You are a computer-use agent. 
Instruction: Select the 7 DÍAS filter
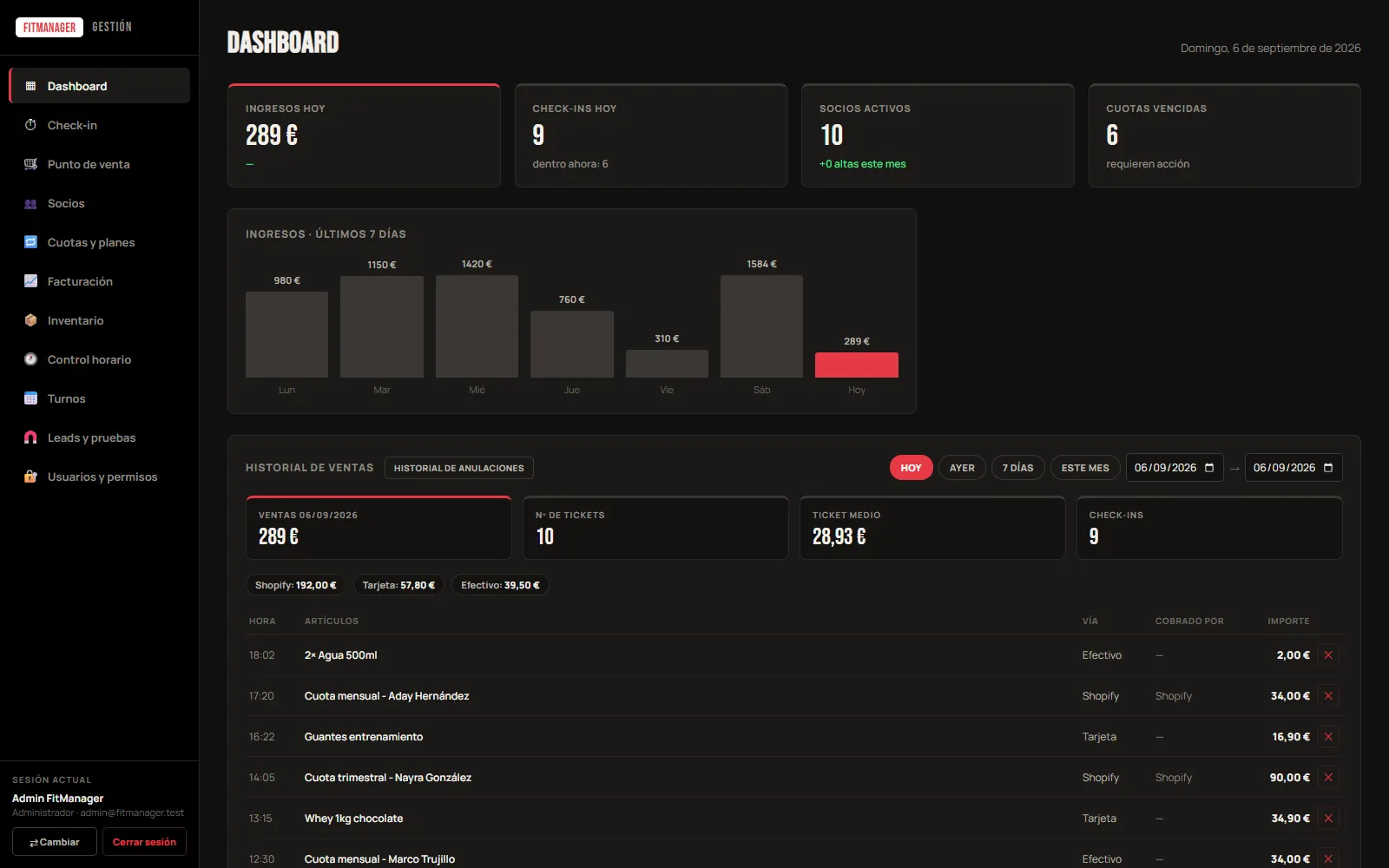pyautogui.click(x=1017, y=468)
